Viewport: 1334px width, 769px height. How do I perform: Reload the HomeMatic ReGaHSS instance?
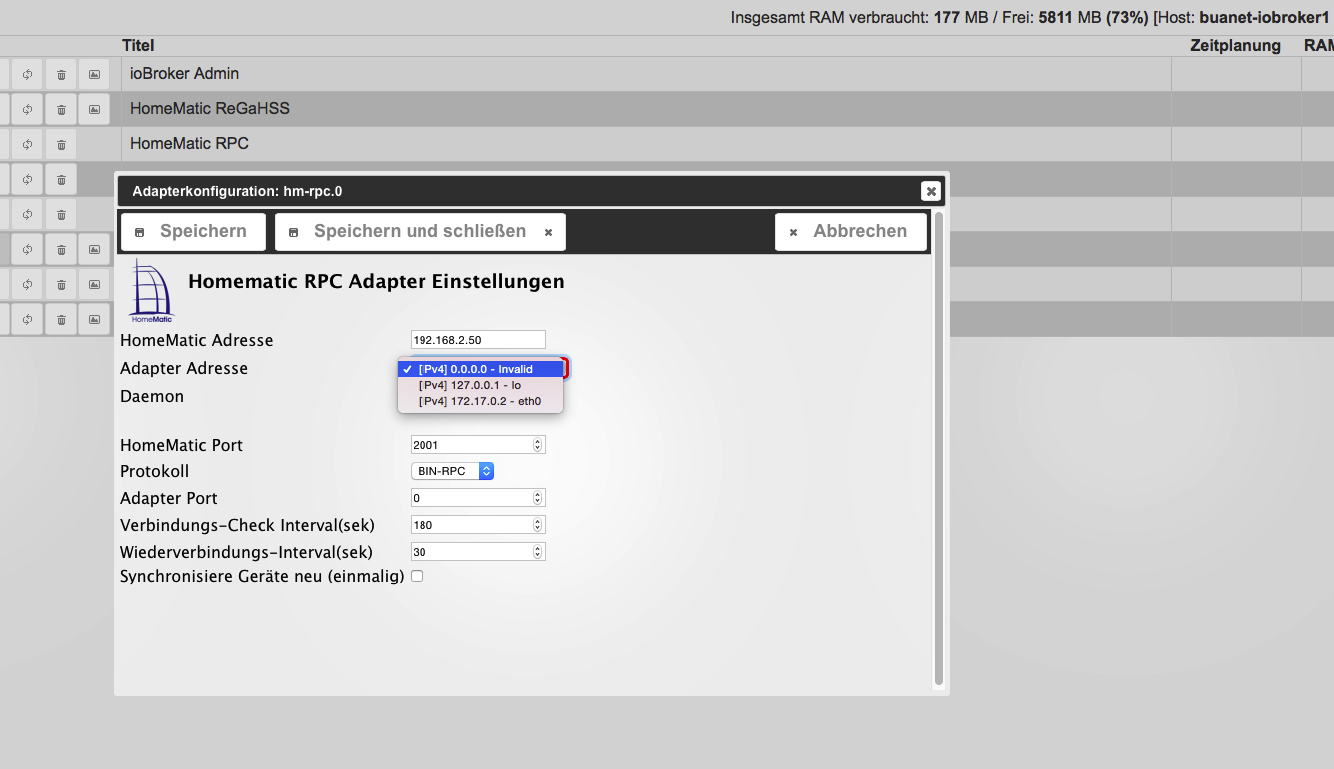click(x=27, y=109)
